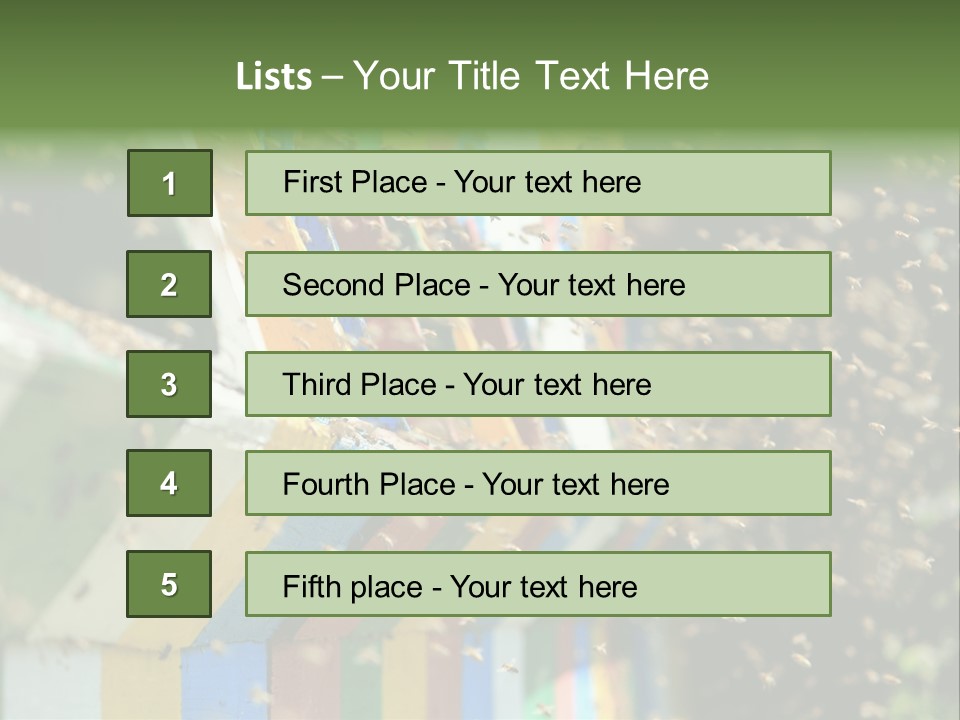Viewport: 960px width, 720px height.
Task: Select the number 4 box
Action: pyautogui.click(x=169, y=483)
